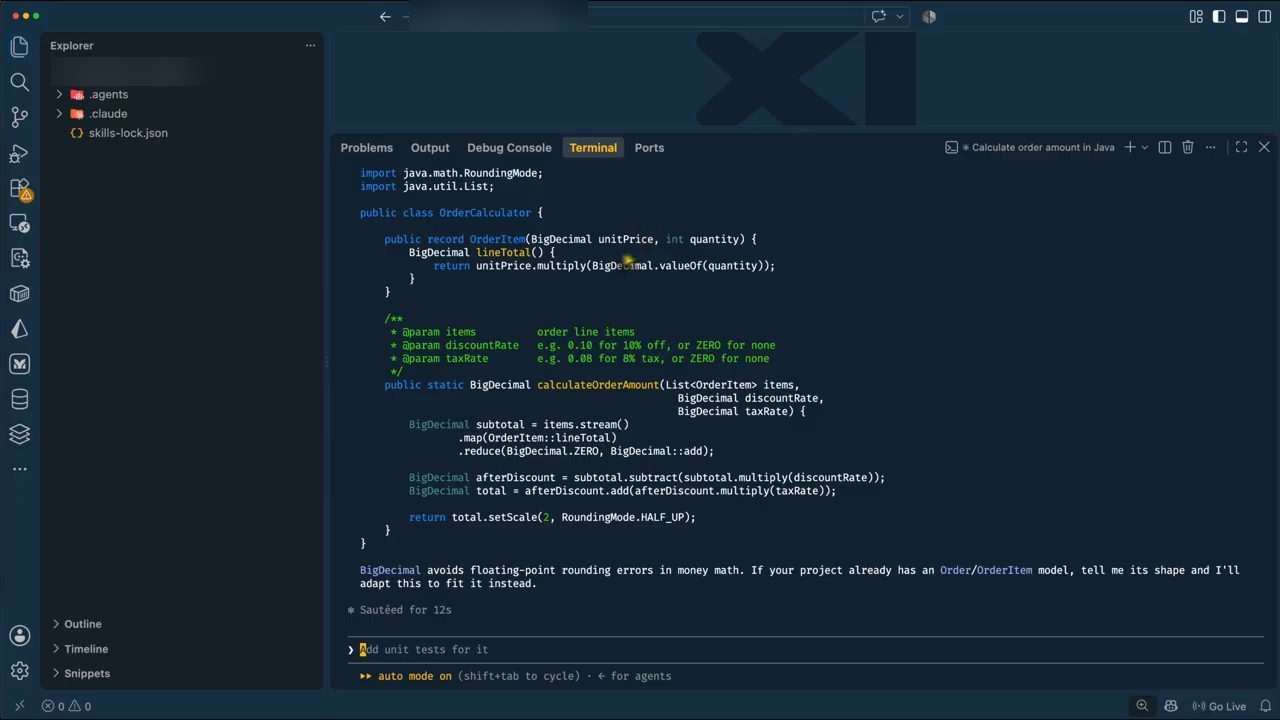Click the zoom magnifier in status bar
Screen dimensions: 1280x720
[x=1142, y=706]
